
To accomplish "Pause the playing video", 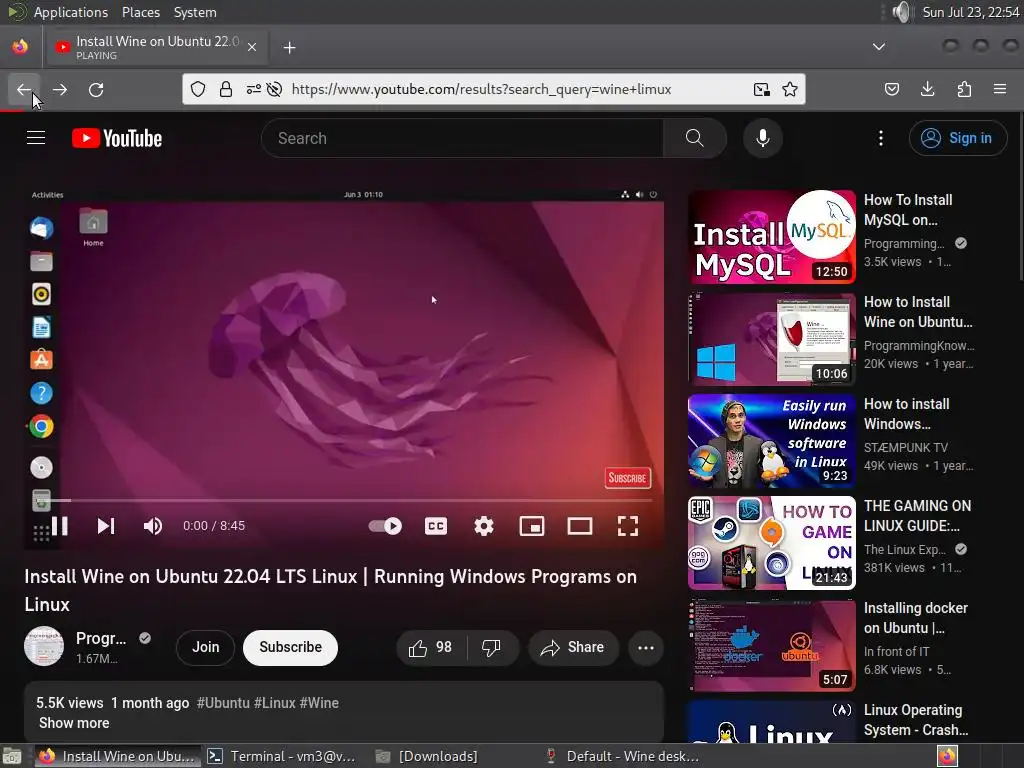I will (x=60, y=526).
